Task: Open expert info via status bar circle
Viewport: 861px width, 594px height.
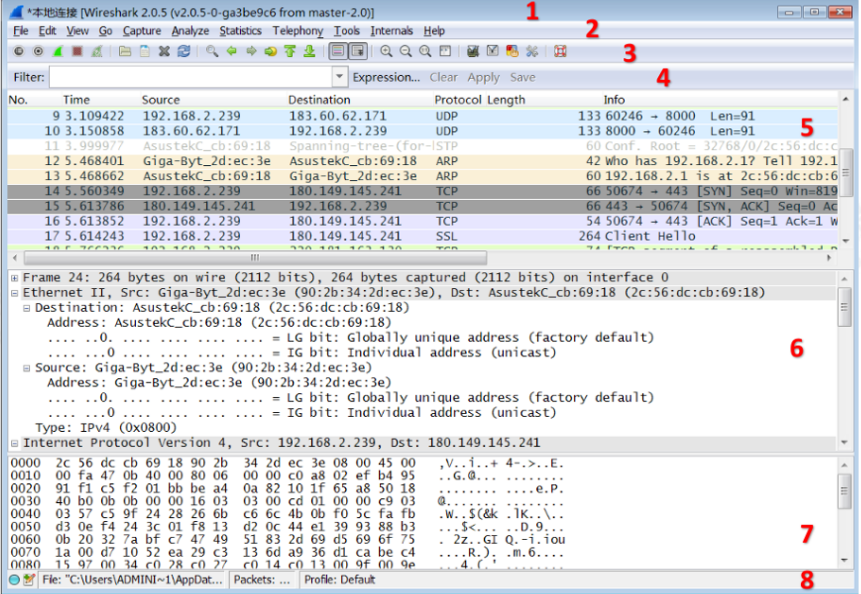Action: click(14, 579)
